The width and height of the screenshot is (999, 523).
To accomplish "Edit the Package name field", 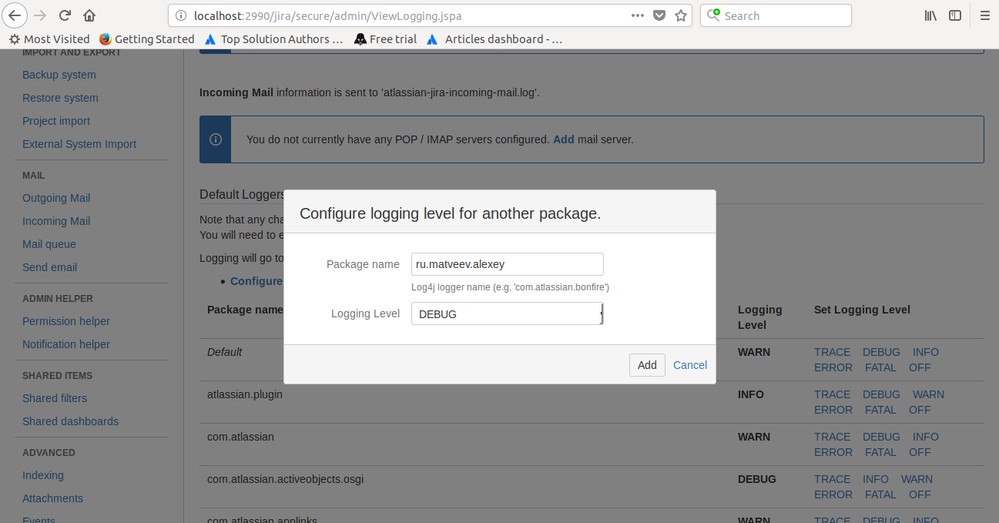I will click(x=507, y=264).
